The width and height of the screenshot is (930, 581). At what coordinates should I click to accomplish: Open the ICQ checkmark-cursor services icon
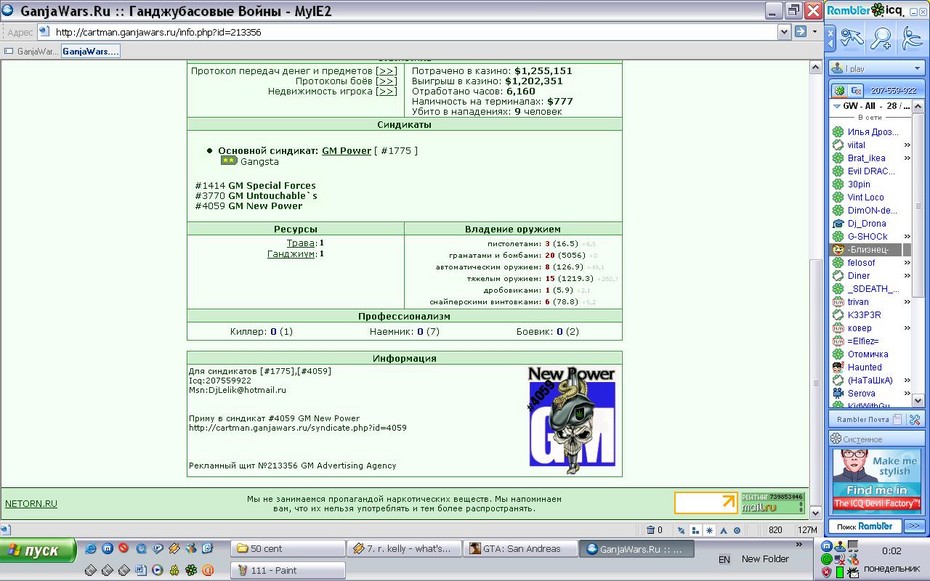click(852, 39)
